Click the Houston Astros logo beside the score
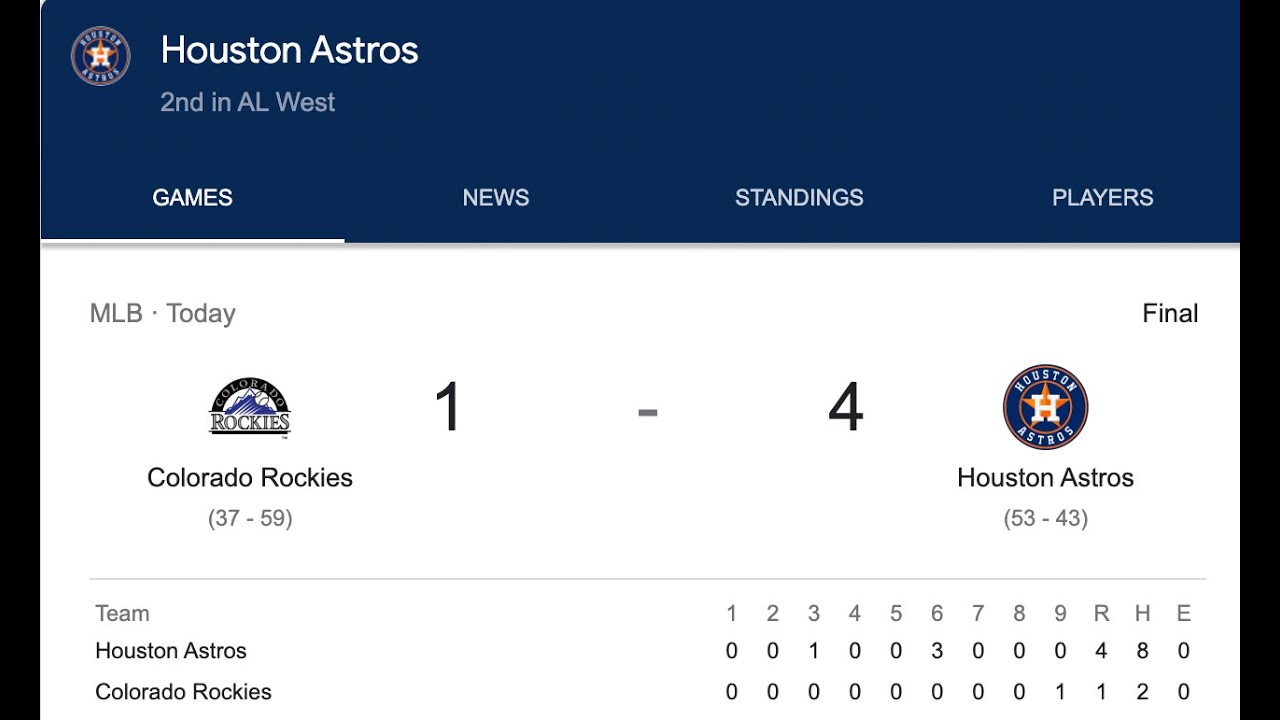The image size is (1280, 720). pyautogui.click(x=1045, y=407)
